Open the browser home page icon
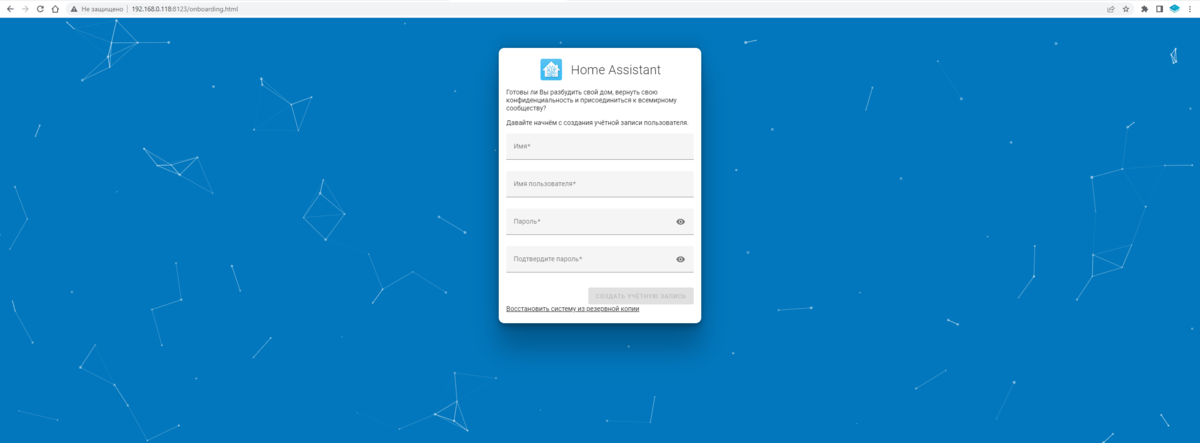This screenshot has height=443, width=1200. [x=55, y=9]
